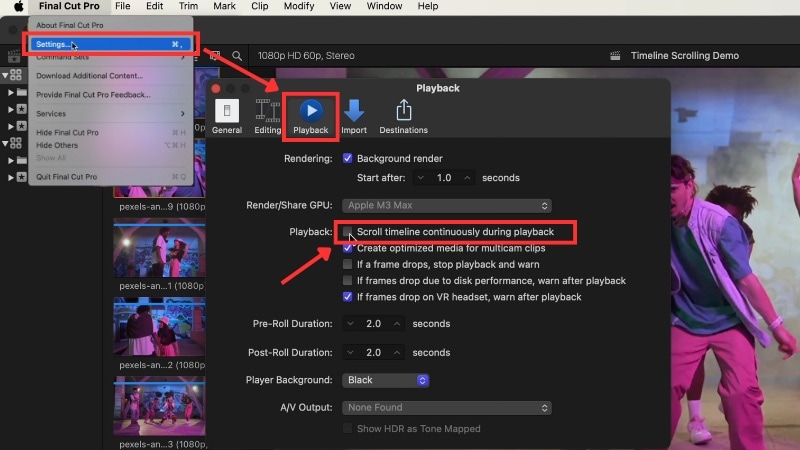Decrease the Start after seconds value
The height and width of the screenshot is (450, 800).
pyautogui.click(x=420, y=178)
